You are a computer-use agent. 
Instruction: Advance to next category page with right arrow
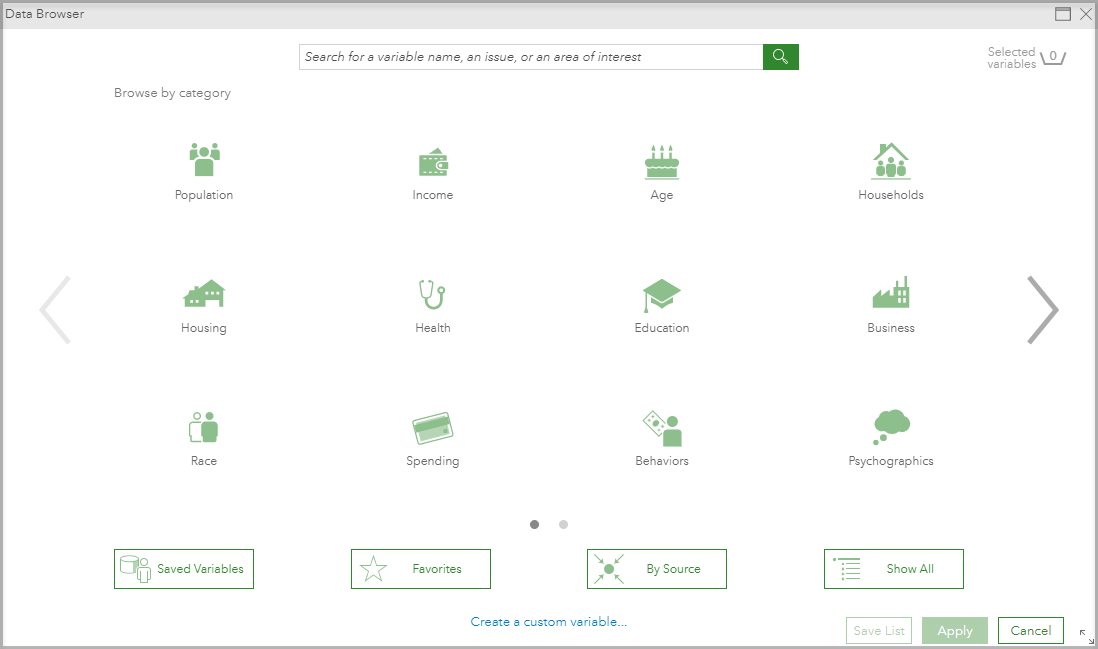1043,310
